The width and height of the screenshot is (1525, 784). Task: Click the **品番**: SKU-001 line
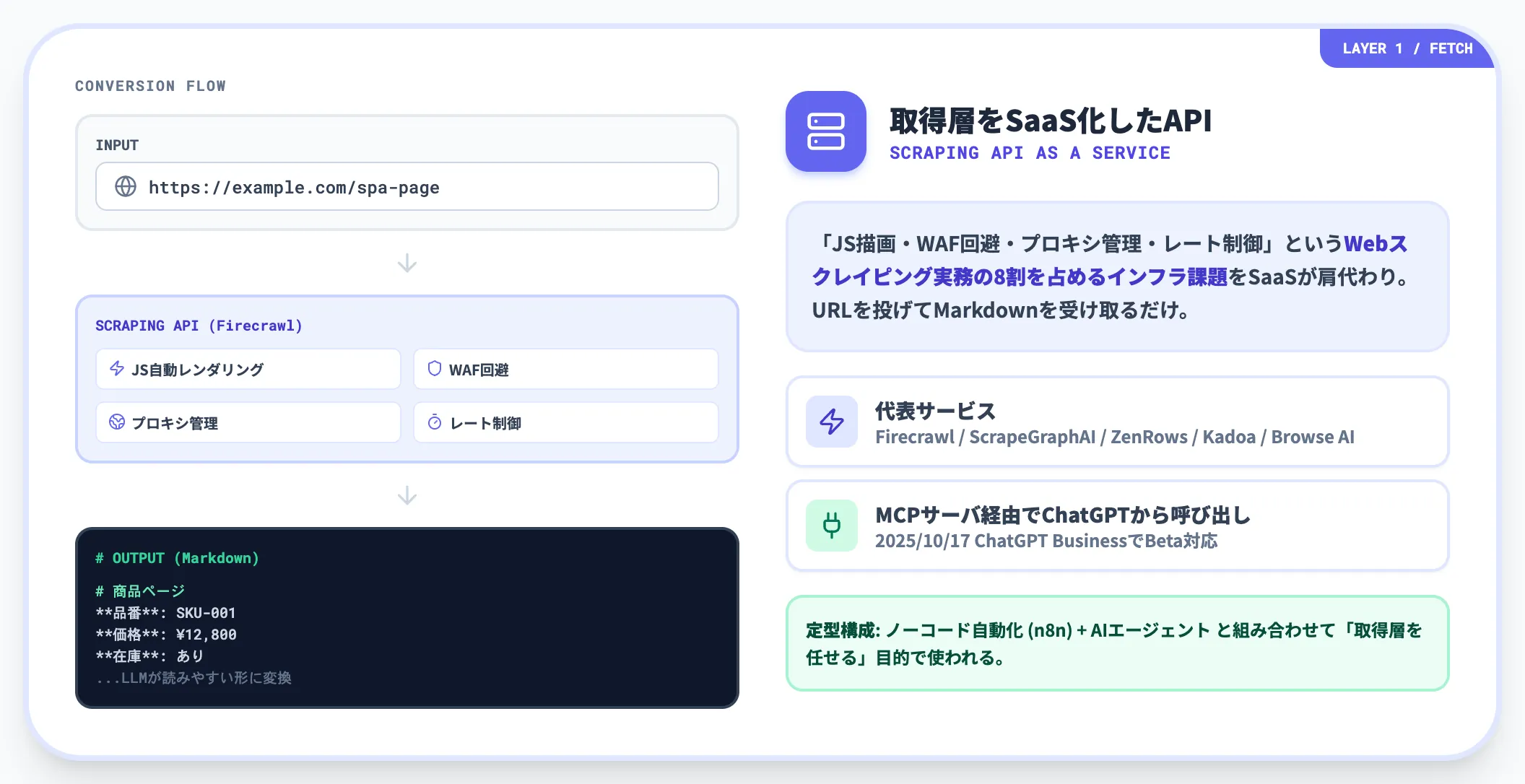click(165, 613)
